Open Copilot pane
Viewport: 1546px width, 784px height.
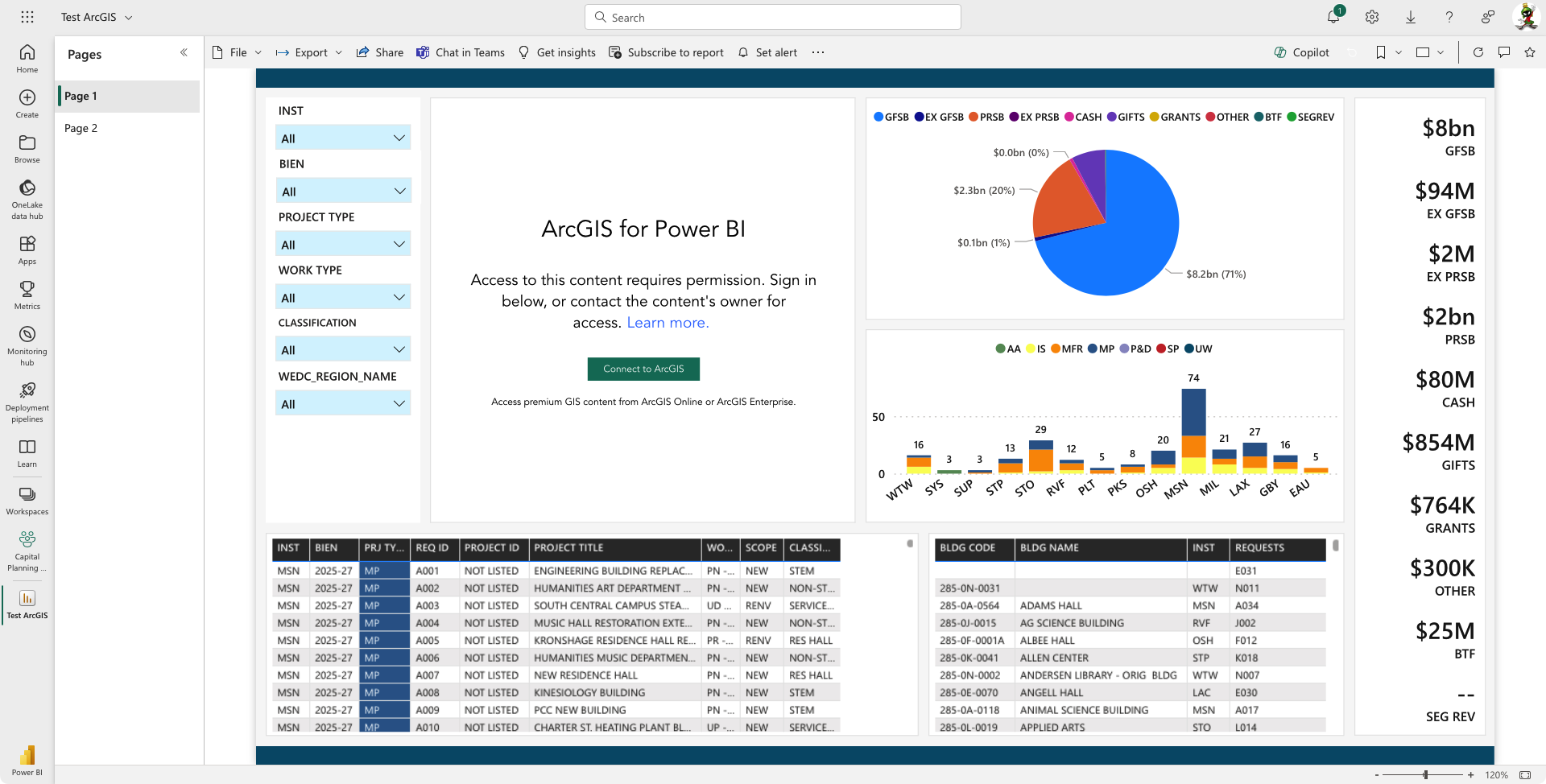click(x=1302, y=52)
